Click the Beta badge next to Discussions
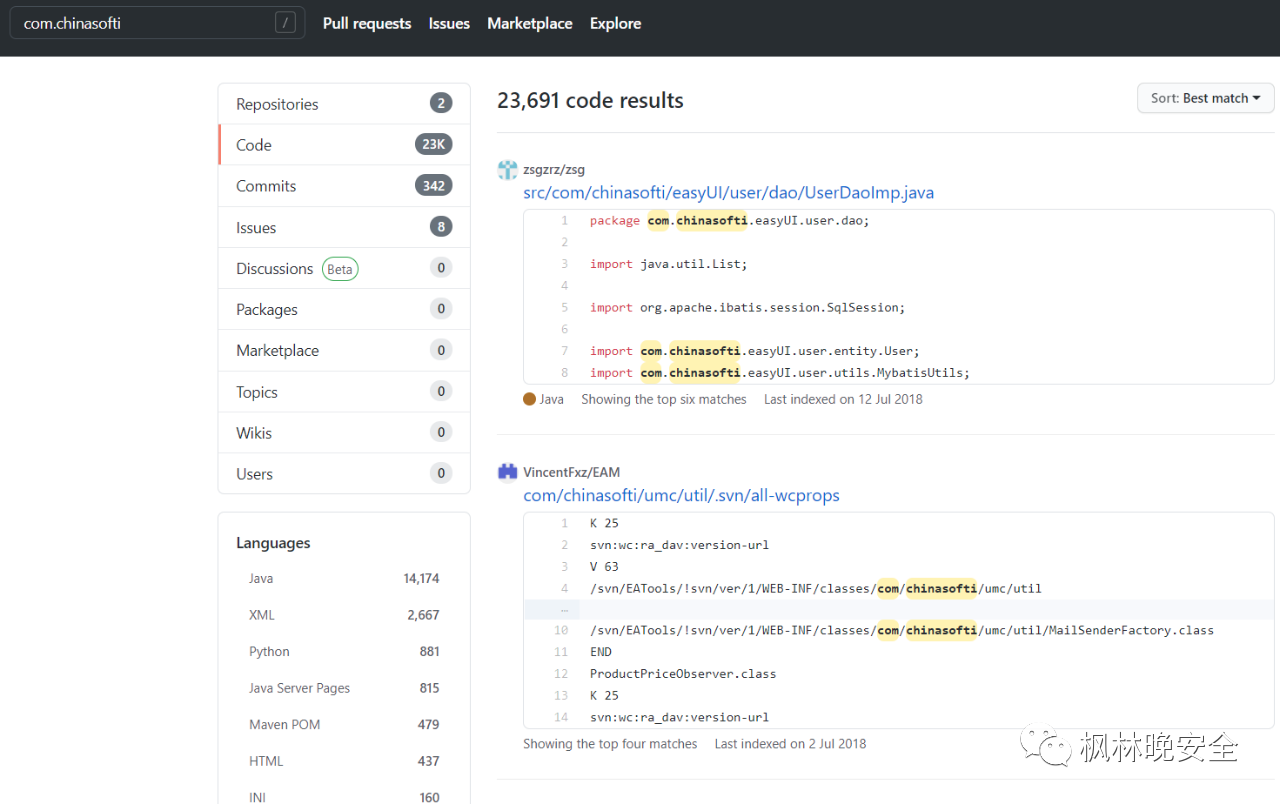Viewport: 1280px width, 804px height. click(340, 268)
